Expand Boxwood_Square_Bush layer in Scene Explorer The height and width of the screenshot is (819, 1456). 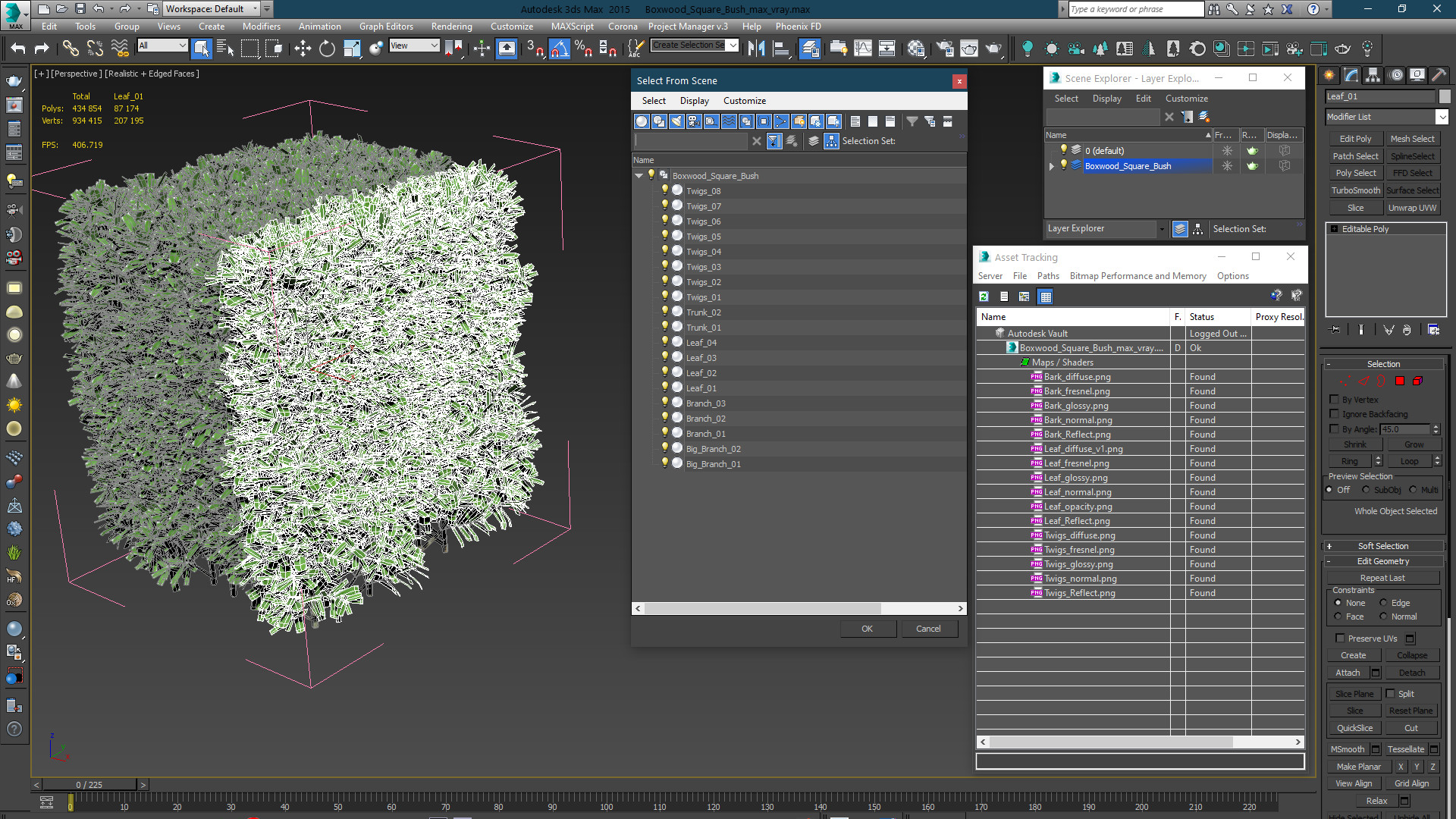tap(1052, 166)
